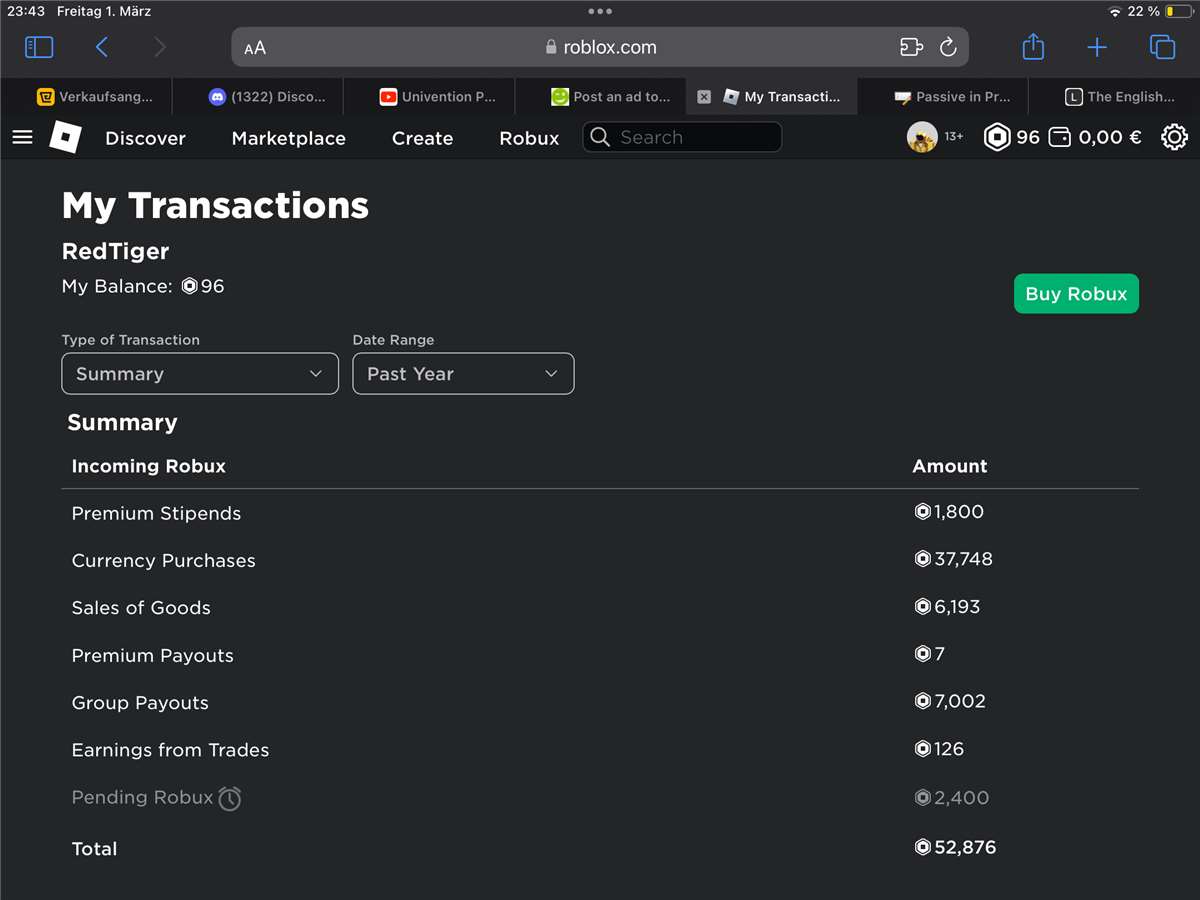Click the 1,800 Premium Stipends amount

pos(949,512)
